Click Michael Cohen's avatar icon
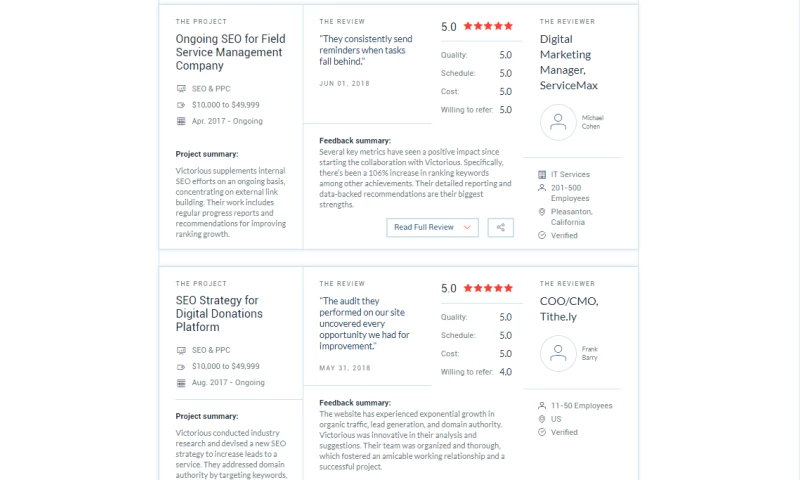This screenshot has width=800, height=480. coord(558,122)
